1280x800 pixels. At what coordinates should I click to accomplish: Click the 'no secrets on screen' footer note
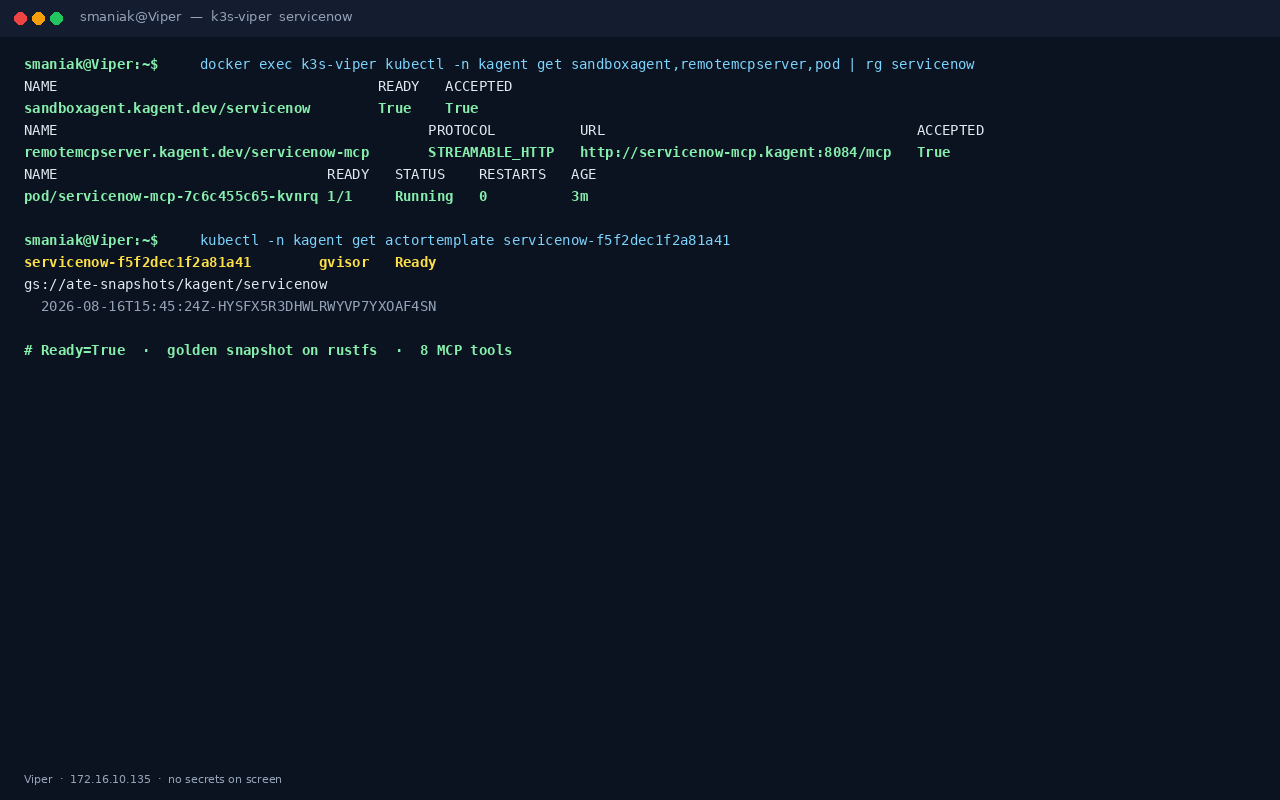click(x=225, y=779)
